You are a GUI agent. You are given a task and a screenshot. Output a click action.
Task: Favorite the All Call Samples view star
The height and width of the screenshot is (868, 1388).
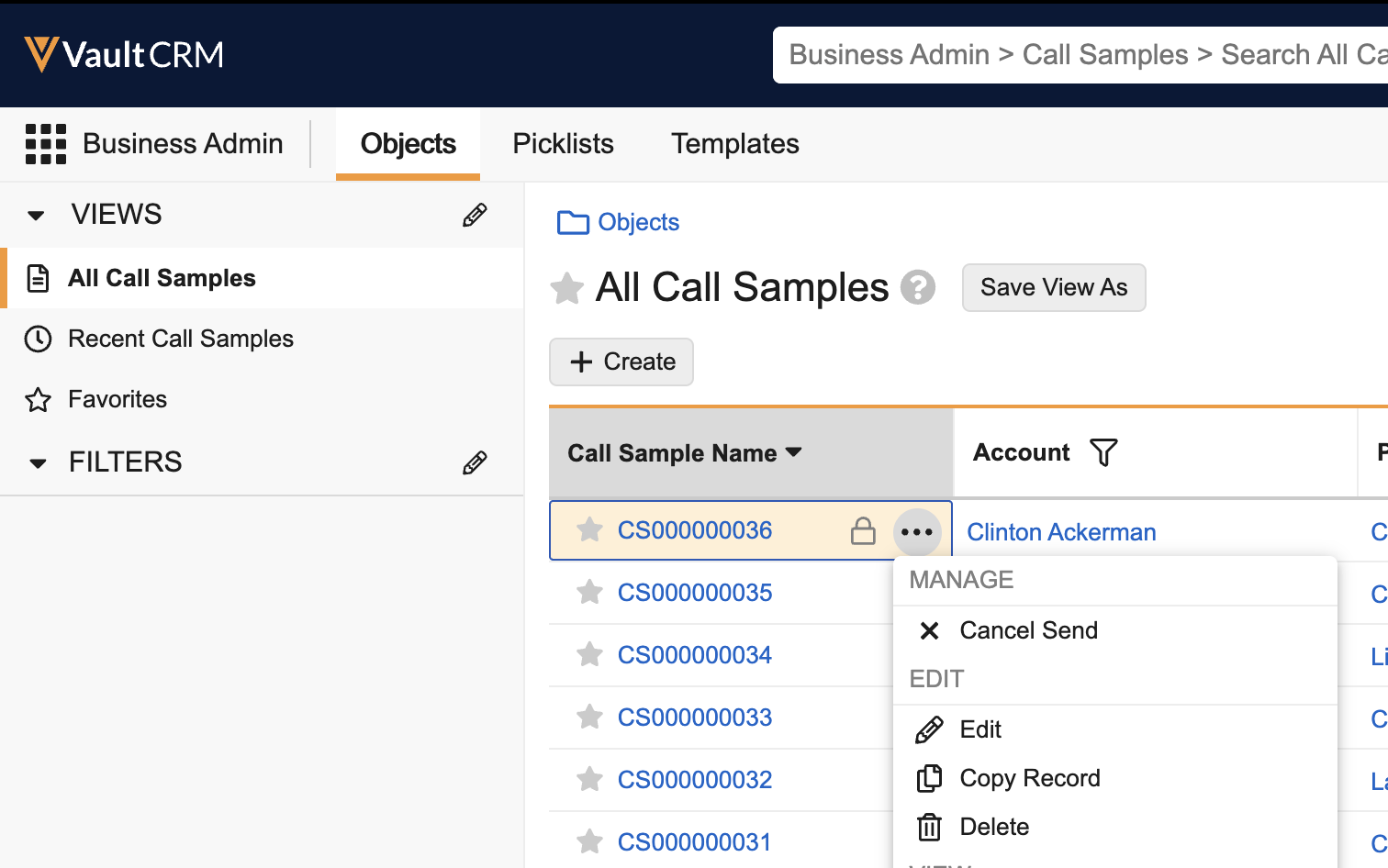(566, 289)
